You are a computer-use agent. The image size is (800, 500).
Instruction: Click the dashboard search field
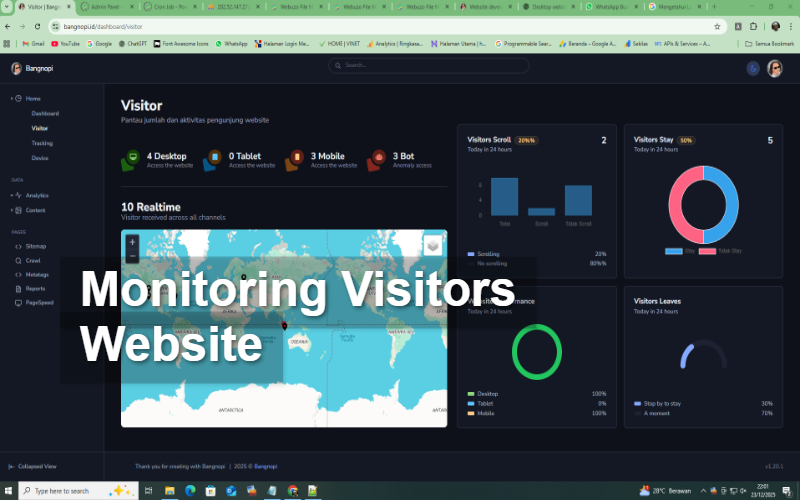click(x=430, y=65)
